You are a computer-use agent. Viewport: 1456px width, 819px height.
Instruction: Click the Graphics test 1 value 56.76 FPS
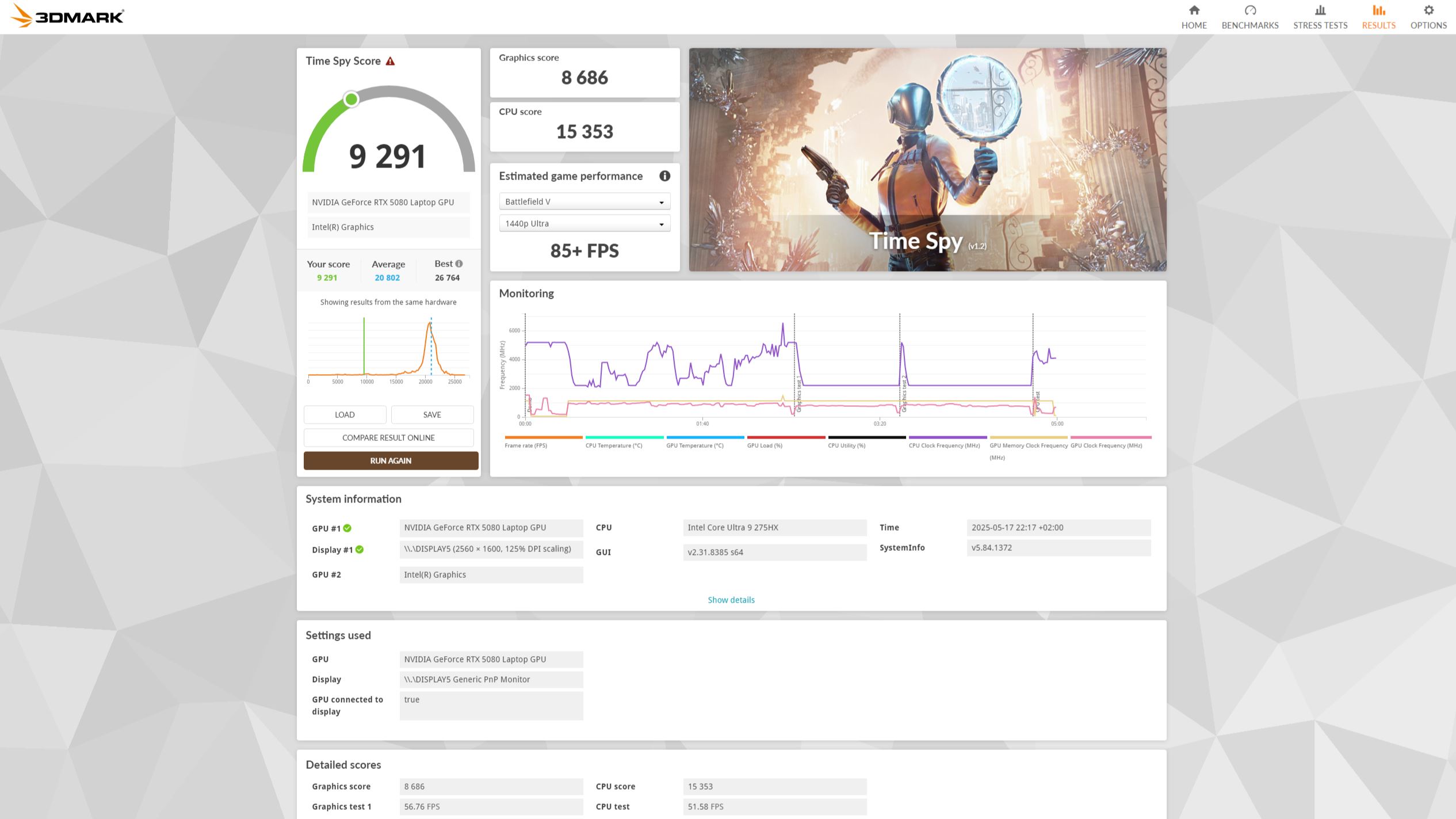pyautogui.click(x=491, y=807)
